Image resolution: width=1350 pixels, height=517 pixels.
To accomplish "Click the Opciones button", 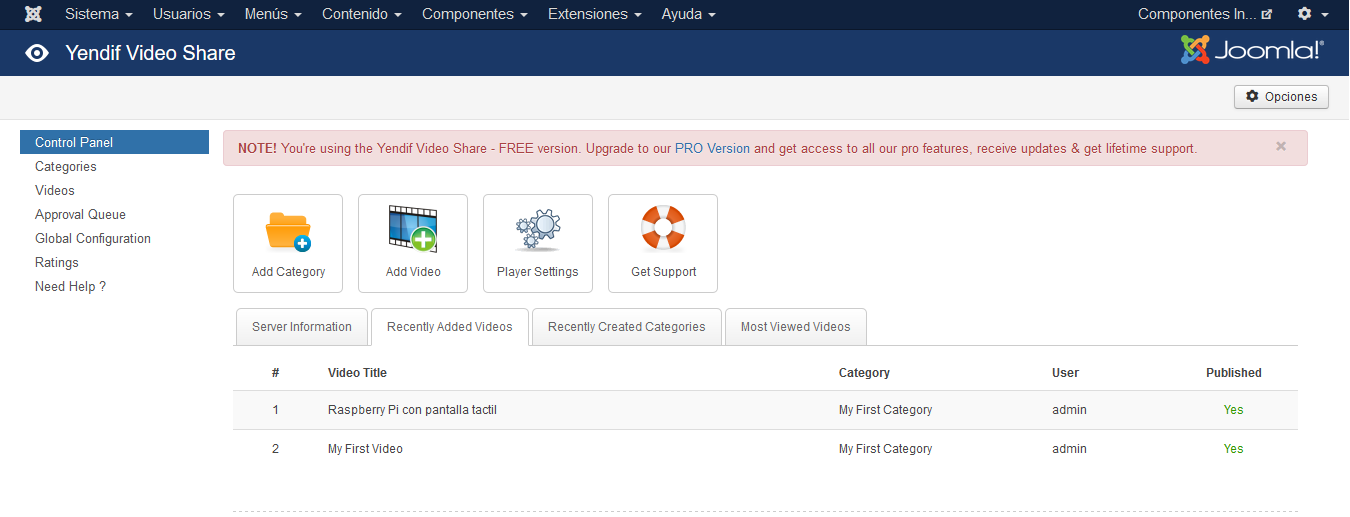I will click(1282, 97).
